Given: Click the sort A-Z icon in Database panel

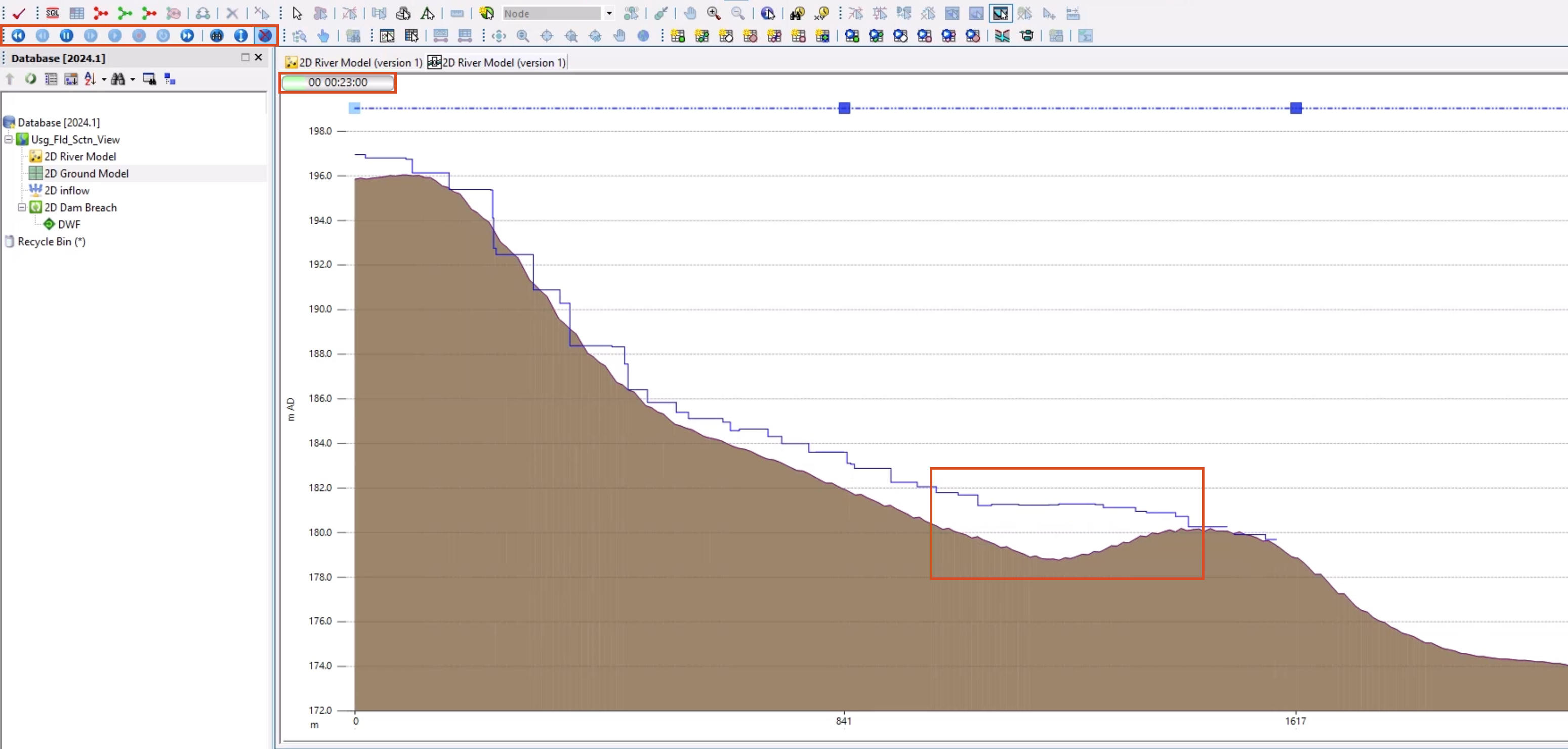Looking at the screenshot, I should [x=90, y=79].
